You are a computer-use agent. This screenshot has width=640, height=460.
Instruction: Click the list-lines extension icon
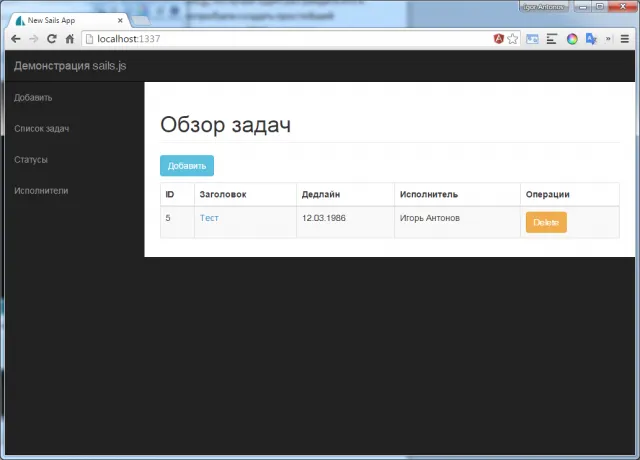(552, 39)
